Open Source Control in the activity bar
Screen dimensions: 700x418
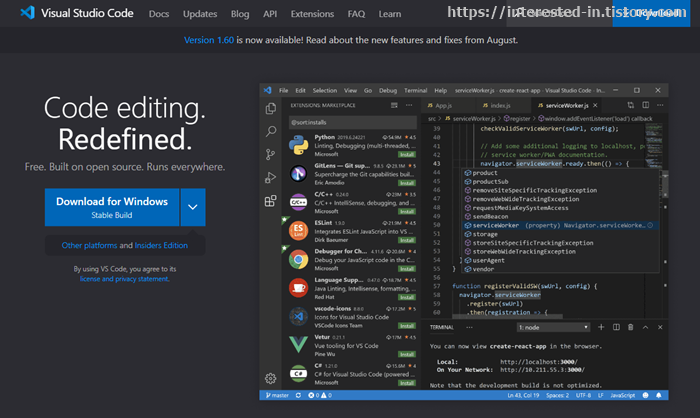click(271, 155)
